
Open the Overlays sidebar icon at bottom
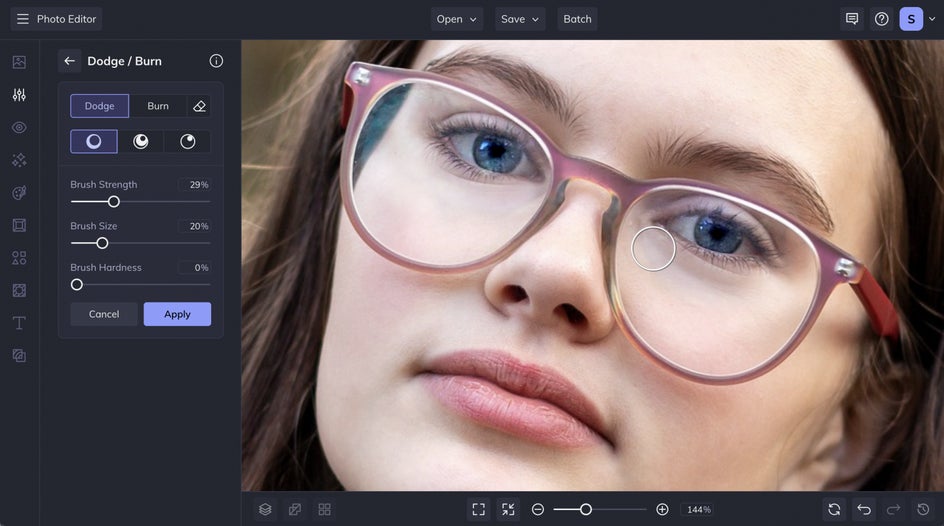click(x=19, y=356)
